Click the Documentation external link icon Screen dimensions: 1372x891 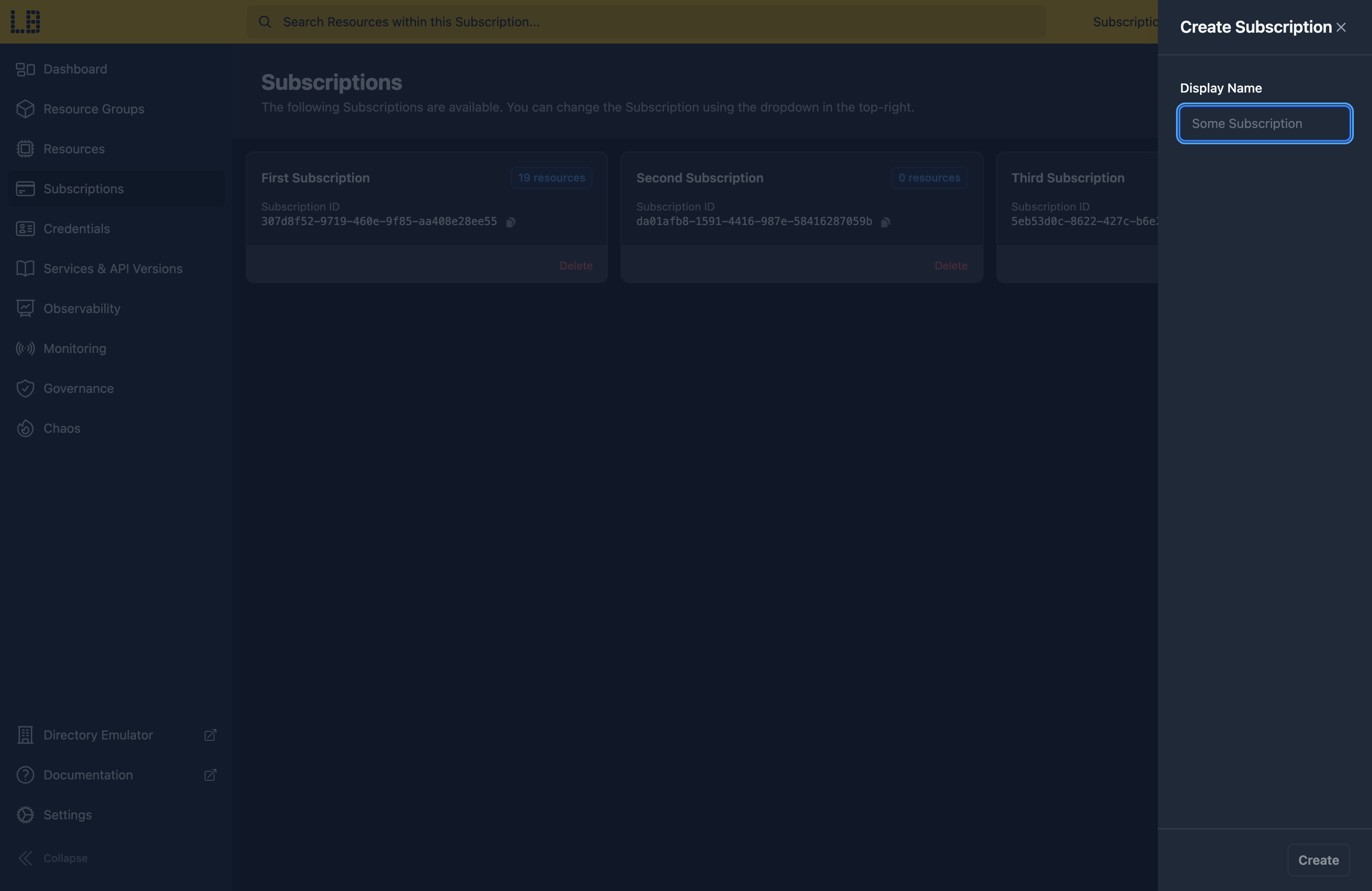click(211, 774)
